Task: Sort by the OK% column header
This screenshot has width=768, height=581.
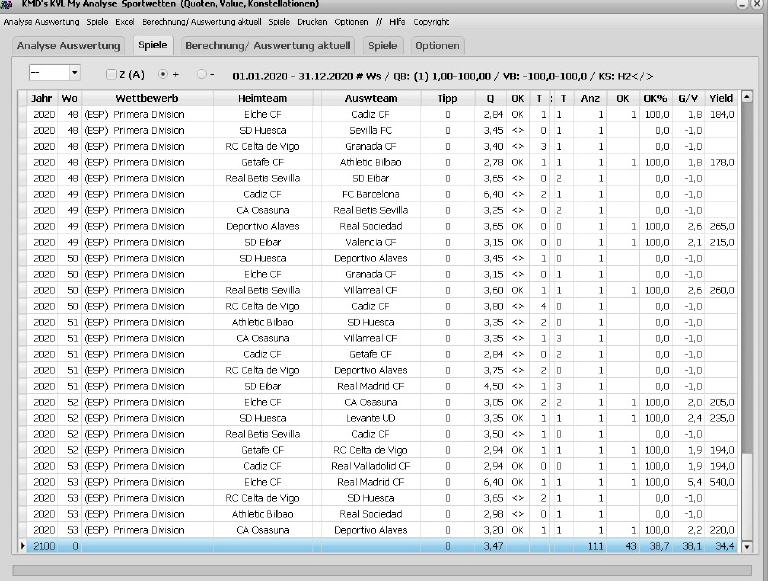Action: 655,98
